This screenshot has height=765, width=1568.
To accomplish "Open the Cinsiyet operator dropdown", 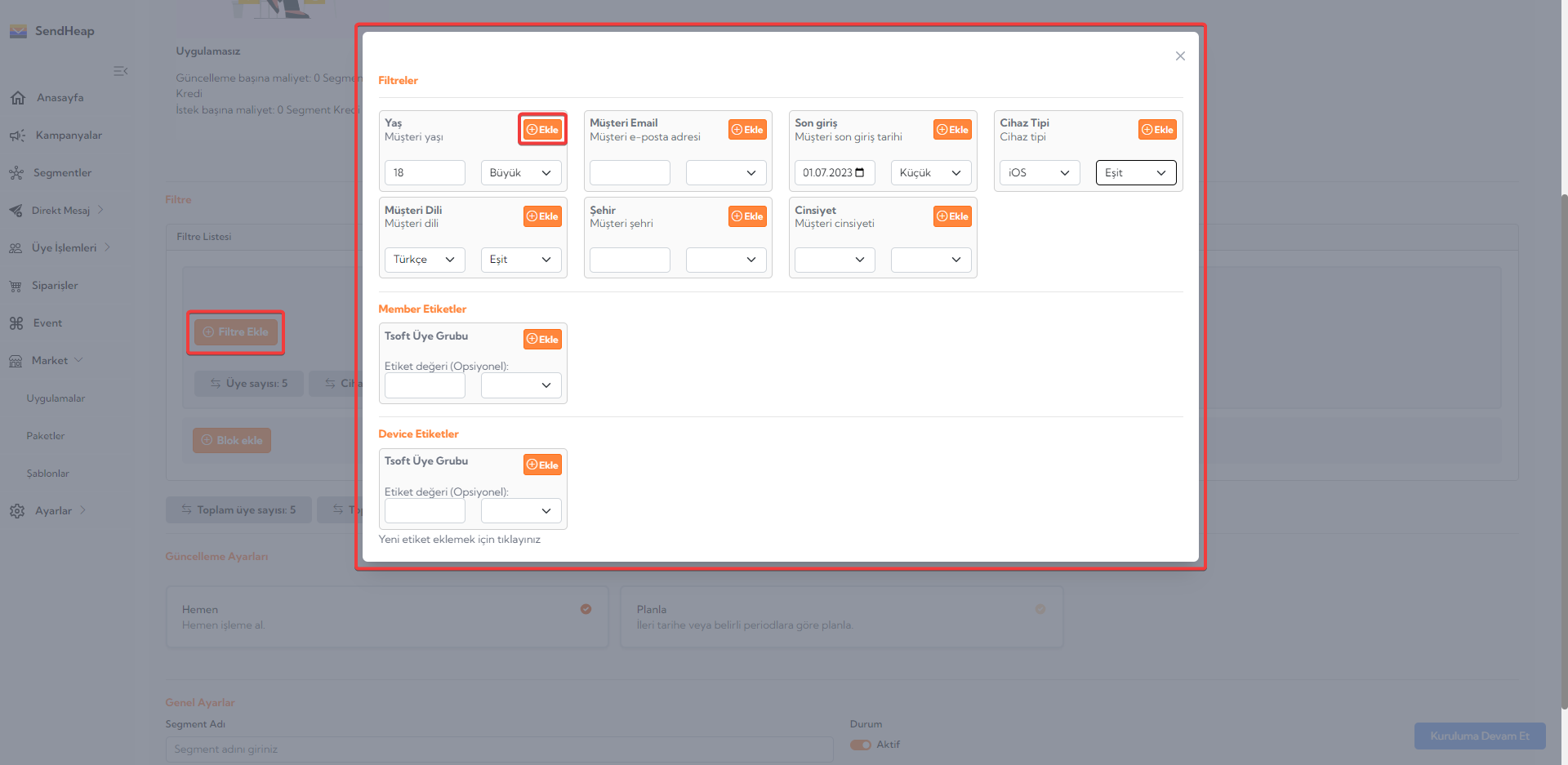I will point(931,260).
